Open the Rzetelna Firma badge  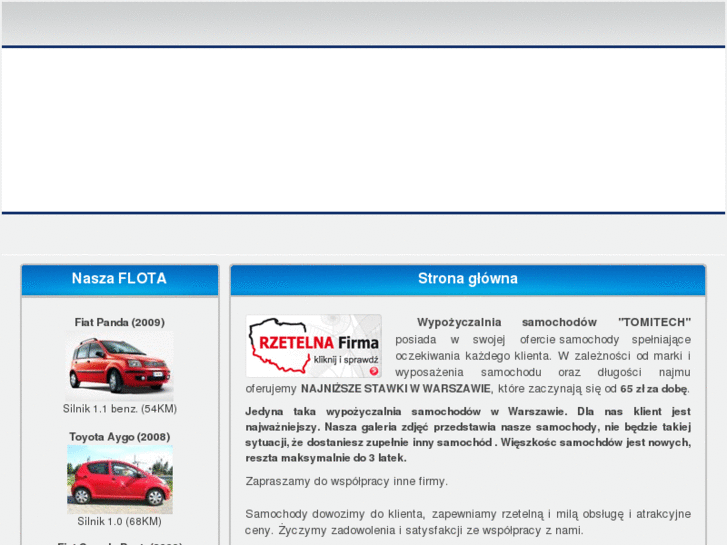pyautogui.click(x=313, y=346)
